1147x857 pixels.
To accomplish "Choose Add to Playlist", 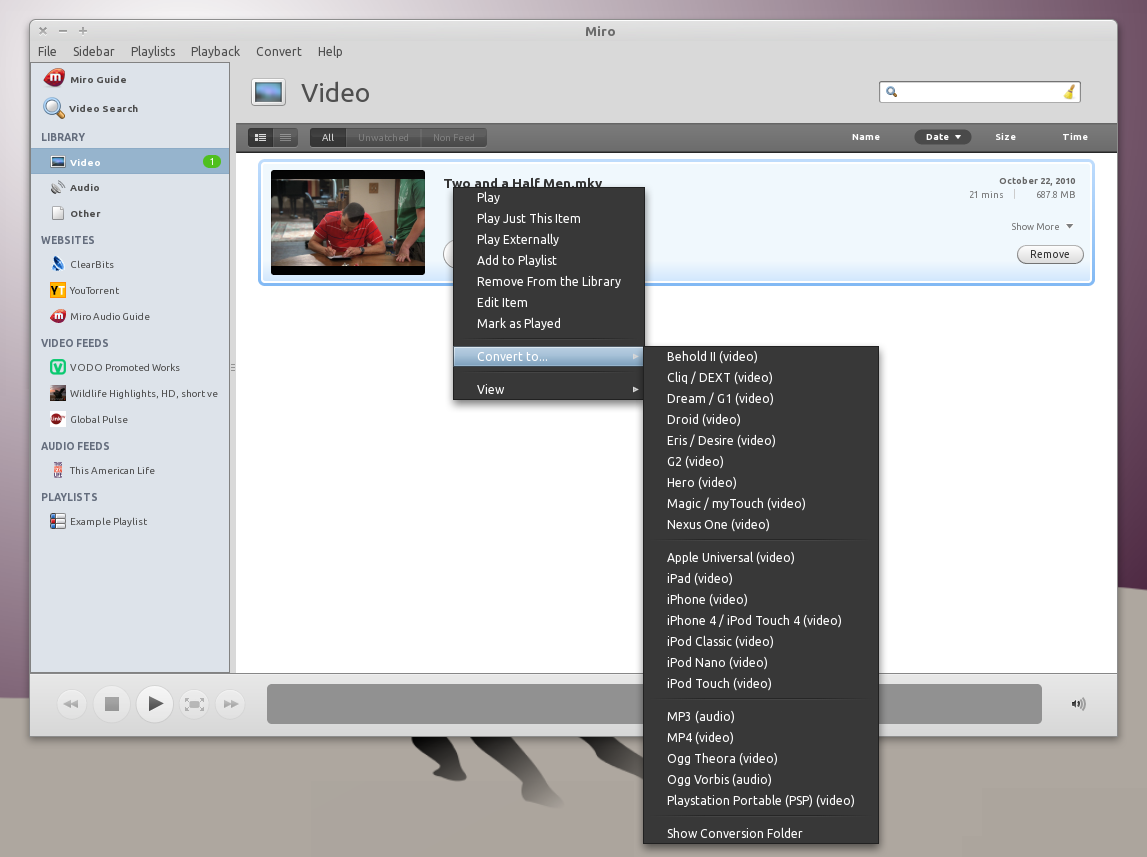I will 549,260.
